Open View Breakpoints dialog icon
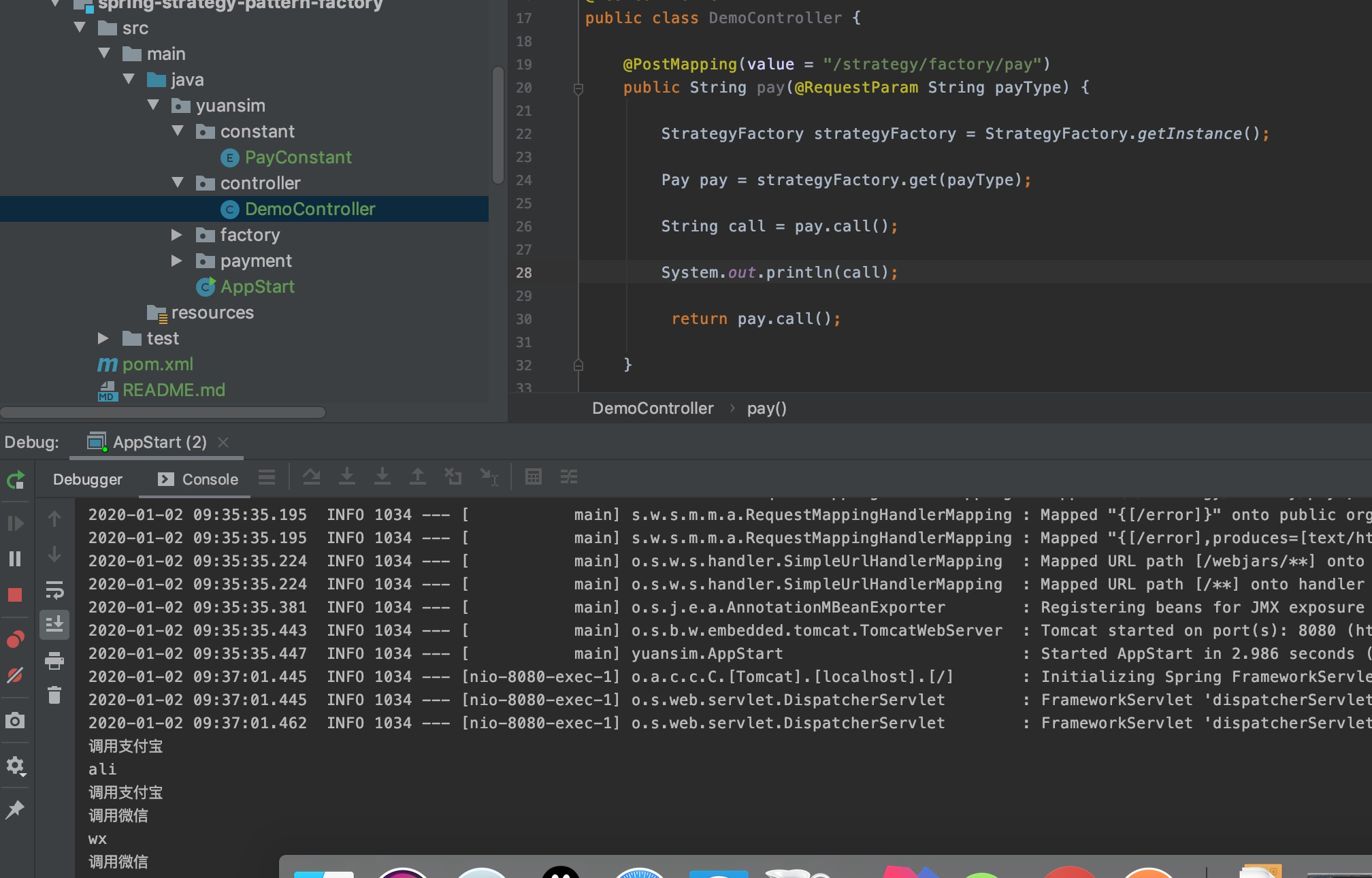 [x=15, y=639]
